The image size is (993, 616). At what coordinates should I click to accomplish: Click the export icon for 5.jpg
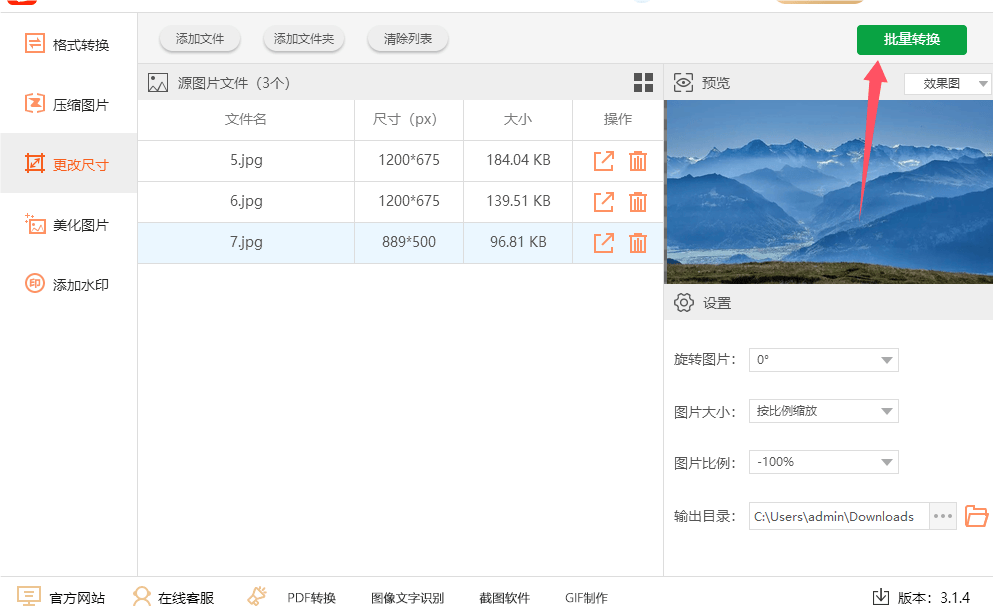point(604,160)
